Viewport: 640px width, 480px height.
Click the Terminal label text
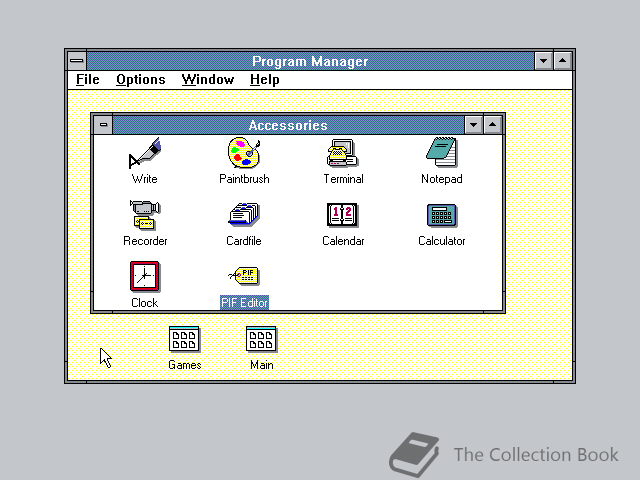[343, 179]
